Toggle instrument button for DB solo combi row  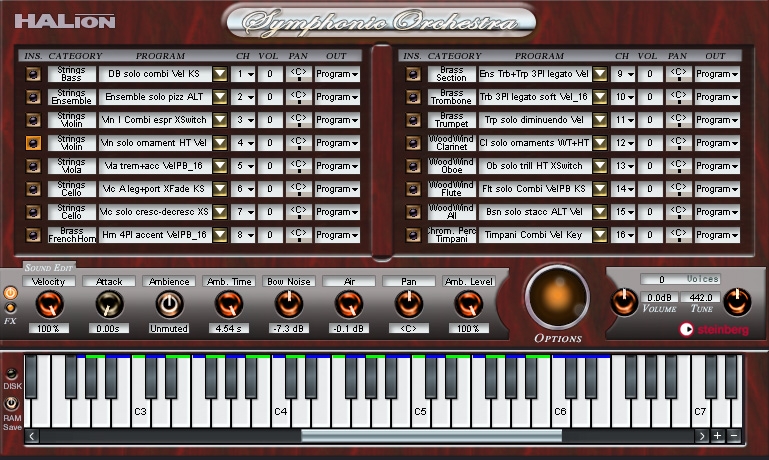pos(33,74)
